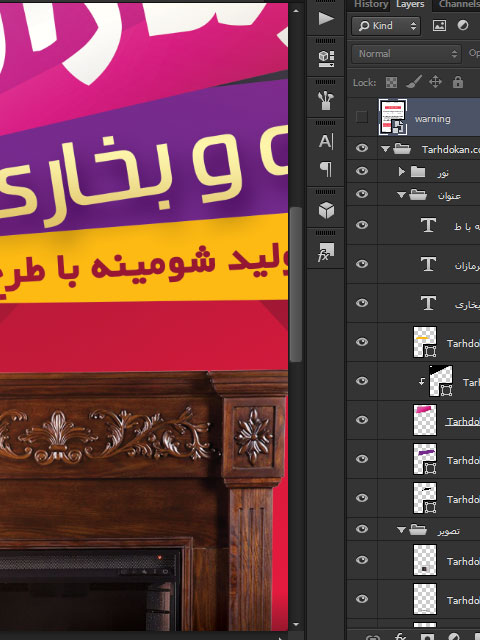Open the Character panel icon
The image size is (480, 640).
coord(326,142)
